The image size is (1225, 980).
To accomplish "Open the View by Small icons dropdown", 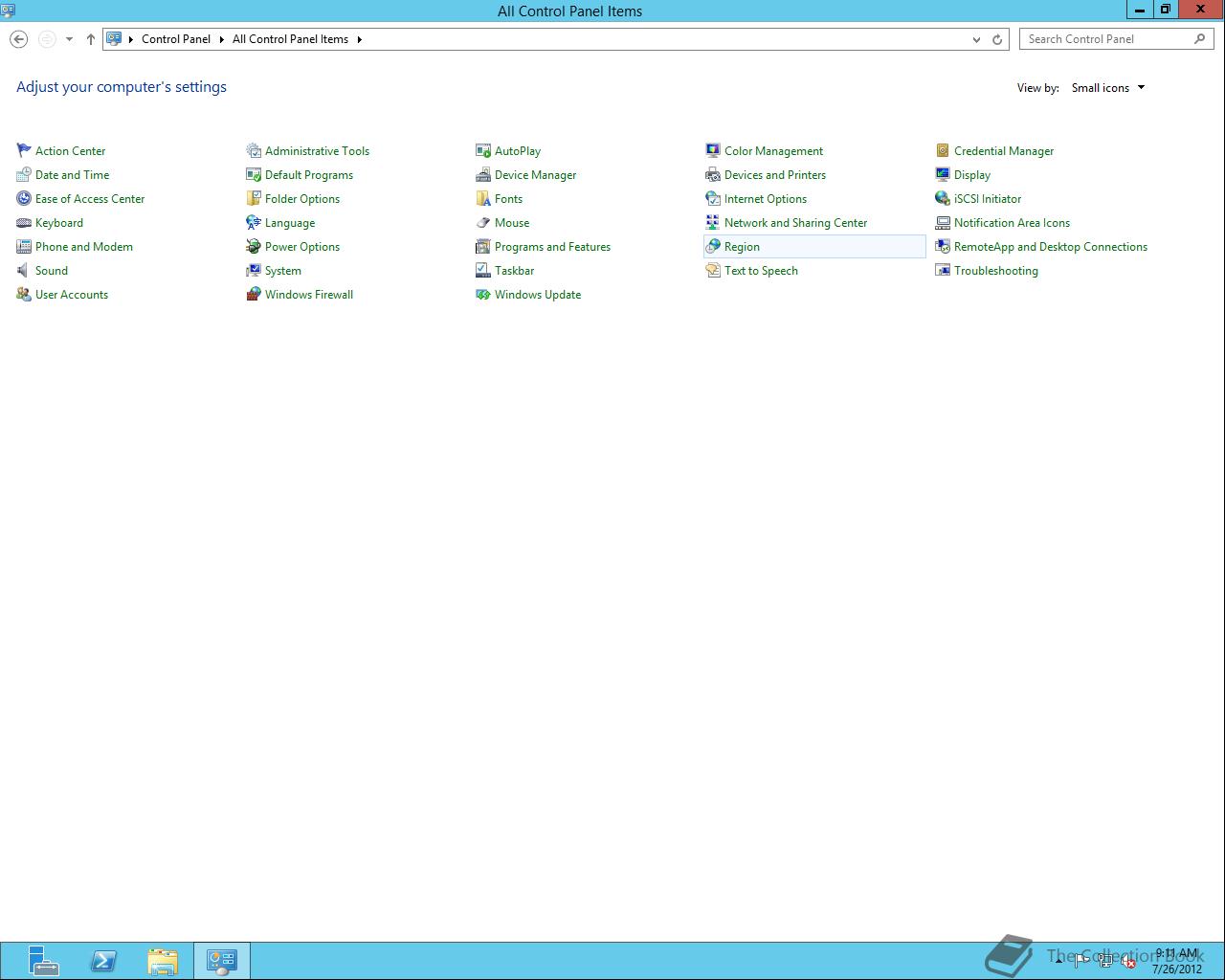I will pos(1108,88).
